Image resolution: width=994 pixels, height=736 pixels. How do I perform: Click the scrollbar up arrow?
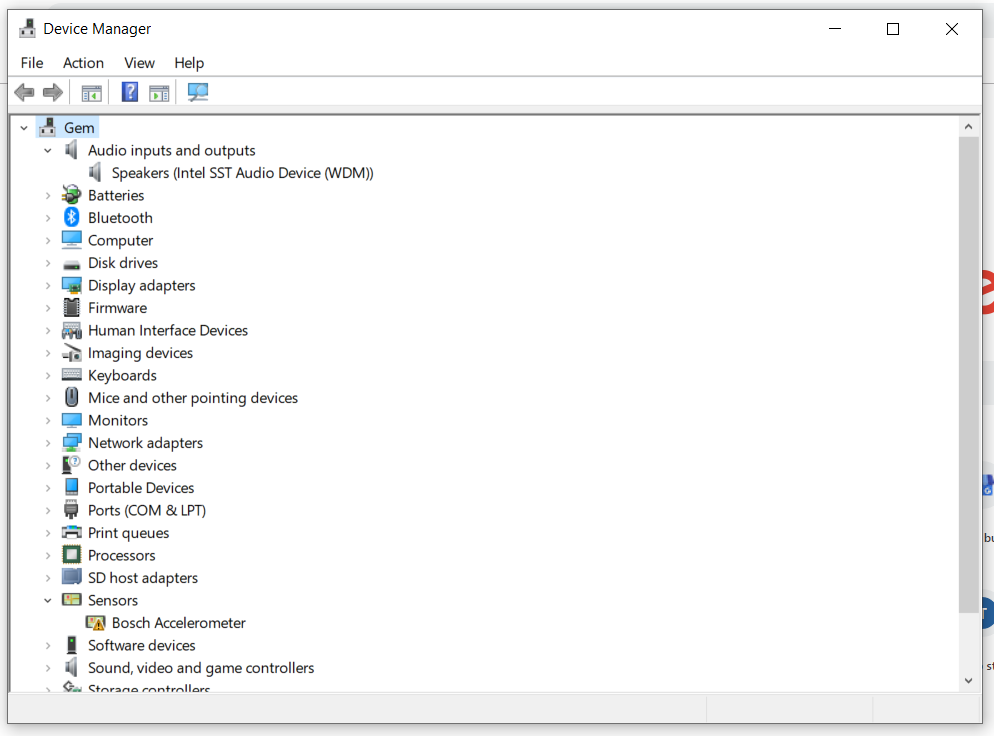click(x=968, y=127)
